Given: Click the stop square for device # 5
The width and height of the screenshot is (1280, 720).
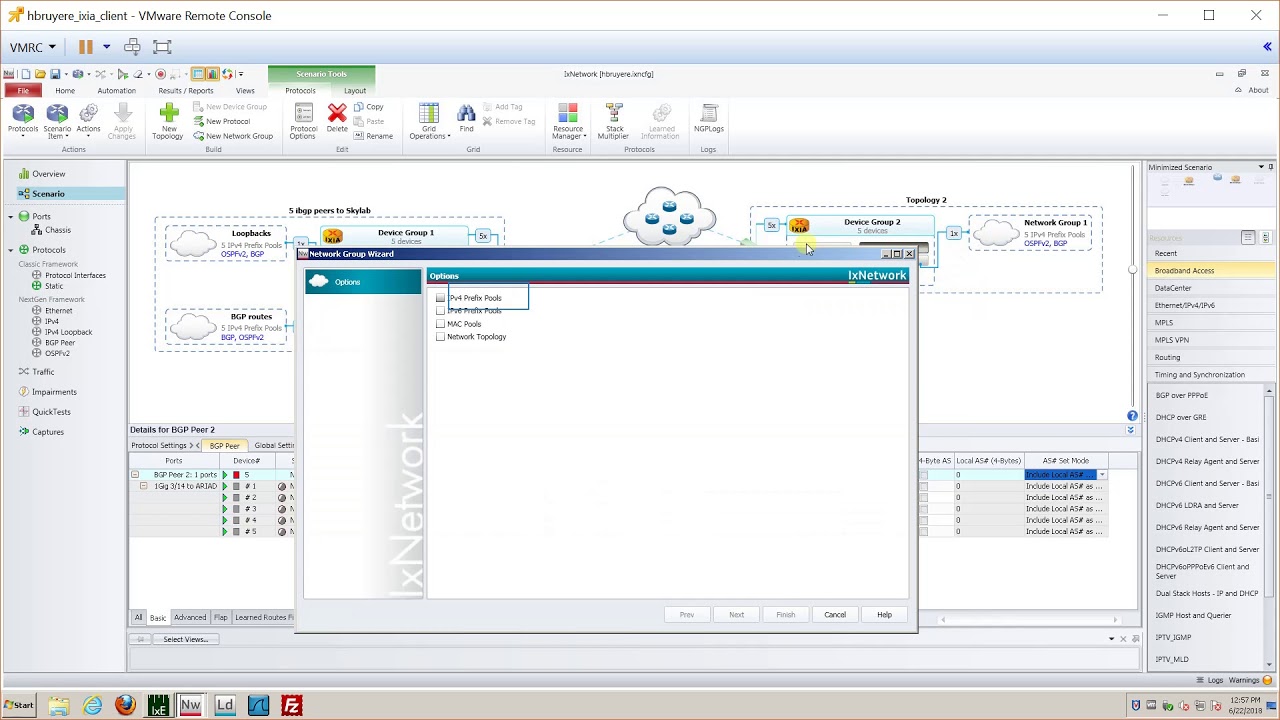Looking at the screenshot, I should [x=236, y=532].
